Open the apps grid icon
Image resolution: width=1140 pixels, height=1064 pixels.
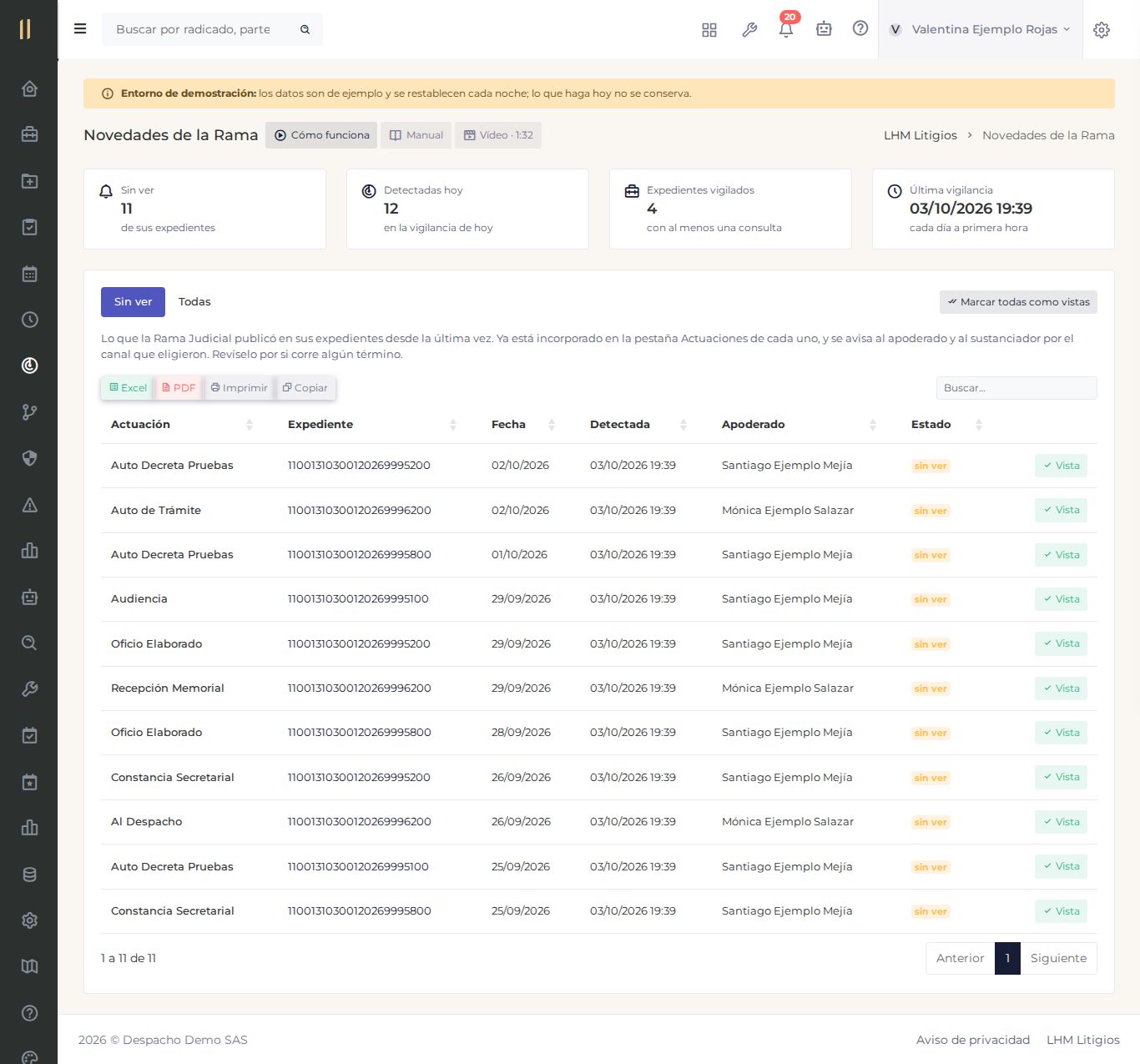[709, 30]
